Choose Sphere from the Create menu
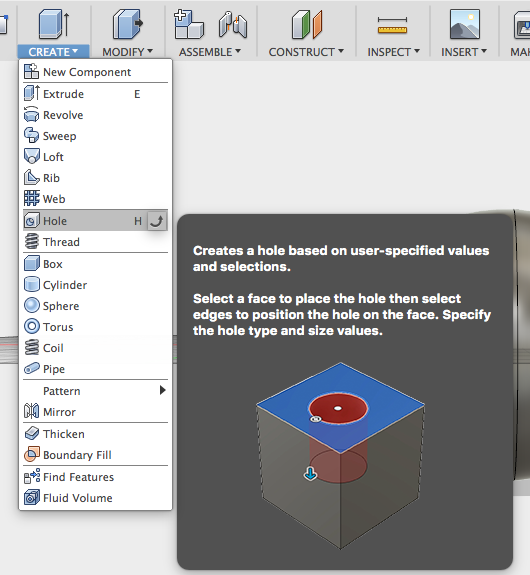The image size is (530, 575). pos(95,306)
